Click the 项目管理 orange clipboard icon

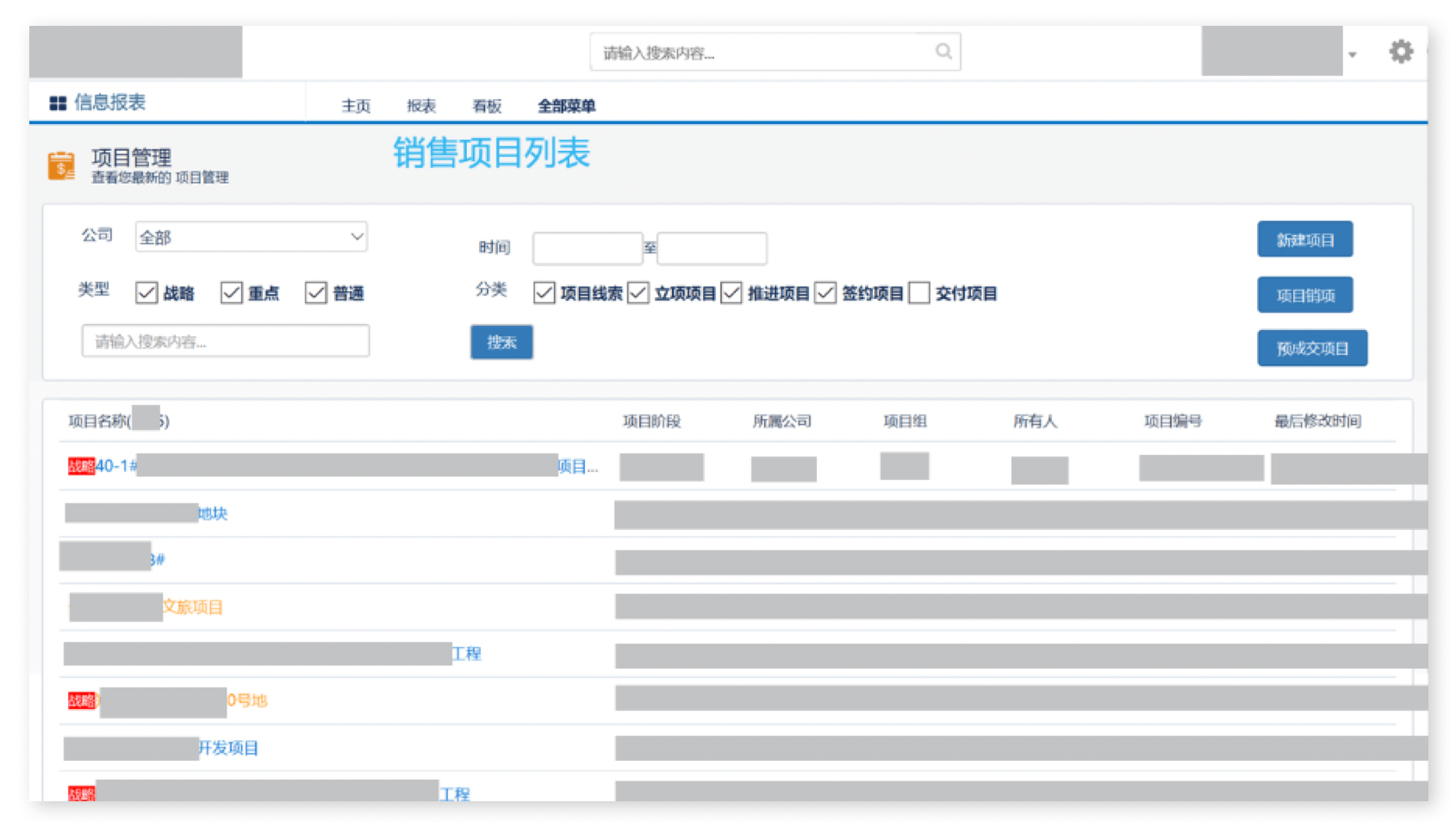click(61, 165)
